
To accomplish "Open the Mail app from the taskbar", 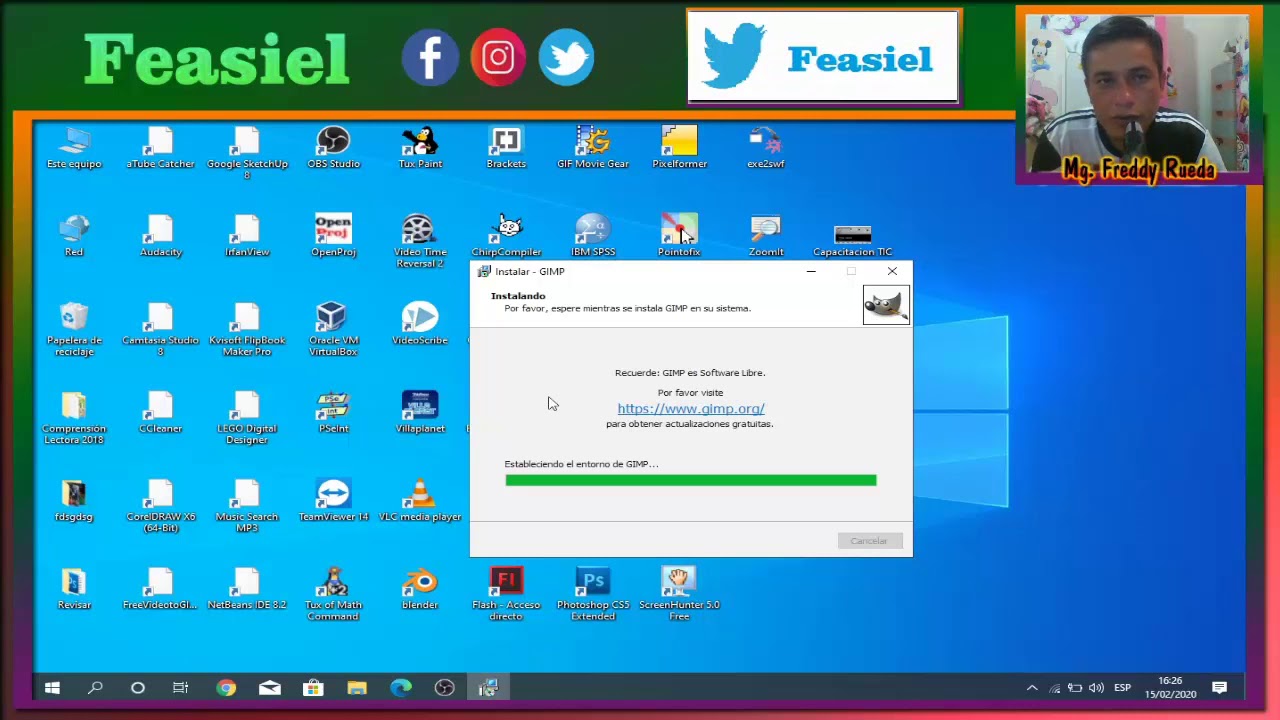I will [x=270, y=688].
